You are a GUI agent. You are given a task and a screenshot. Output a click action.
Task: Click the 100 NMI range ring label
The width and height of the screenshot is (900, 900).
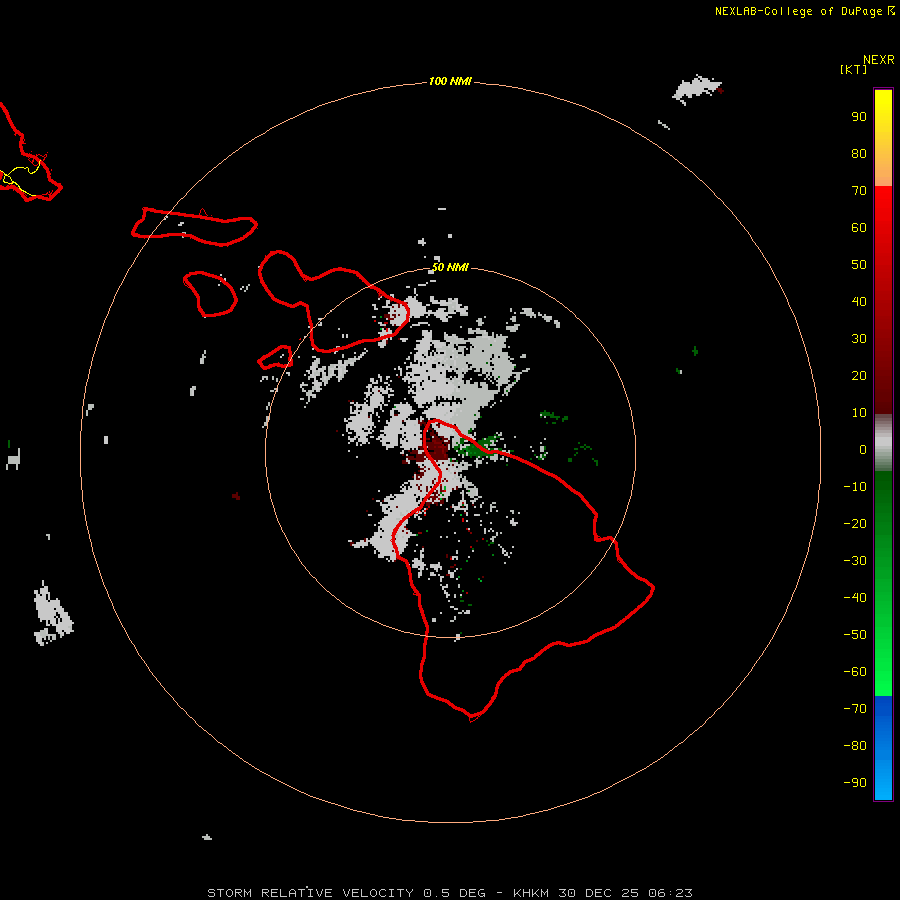pos(450,81)
